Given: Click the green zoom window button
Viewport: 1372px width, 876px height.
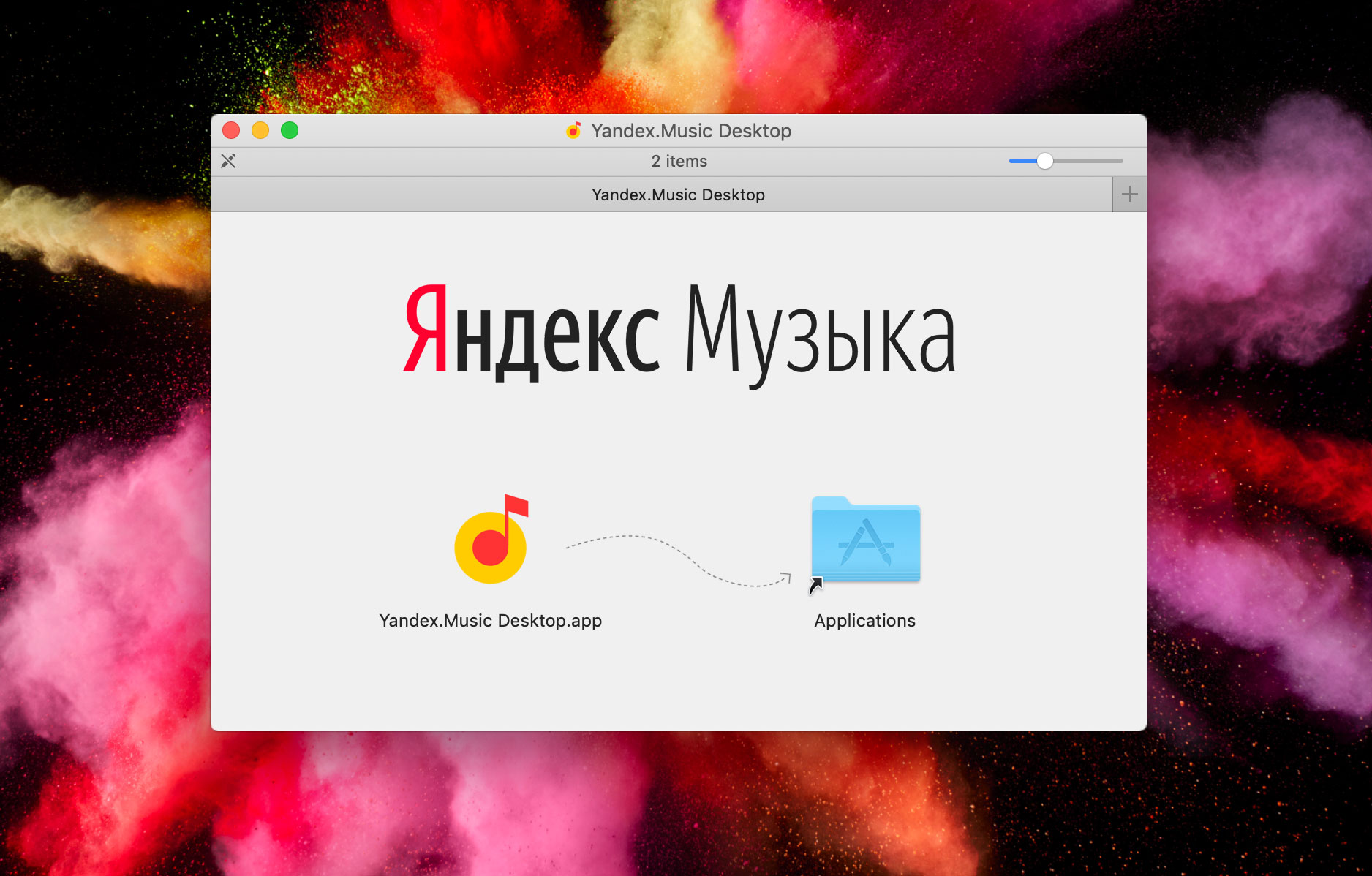Looking at the screenshot, I should click(x=290, y=130).
